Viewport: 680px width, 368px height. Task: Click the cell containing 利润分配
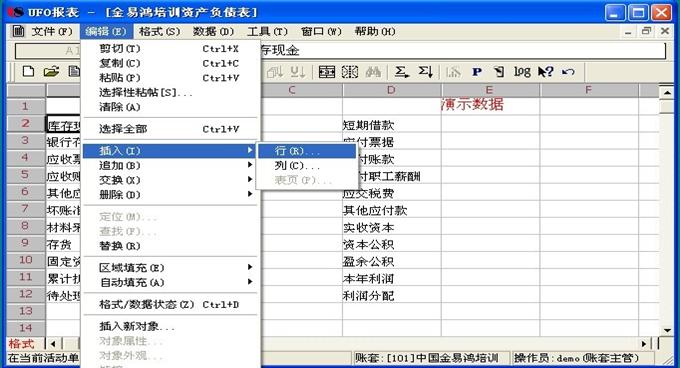click(392, 296)
